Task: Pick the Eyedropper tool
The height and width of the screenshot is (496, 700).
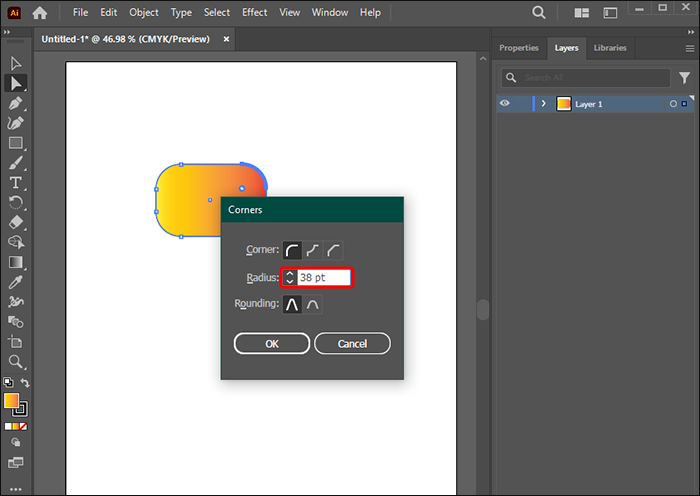Action: pos(16,283)
